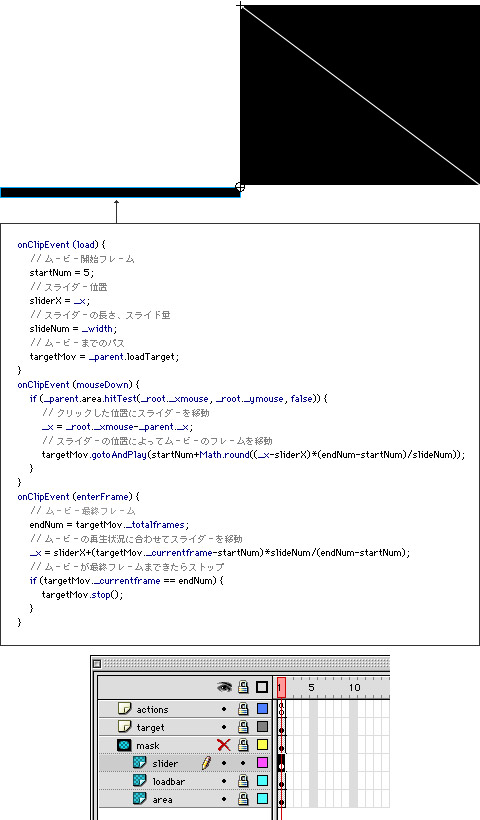Click the loadbar layer masked icon
The height and width of the screenshot is (820, 480).
click(140, 781)
